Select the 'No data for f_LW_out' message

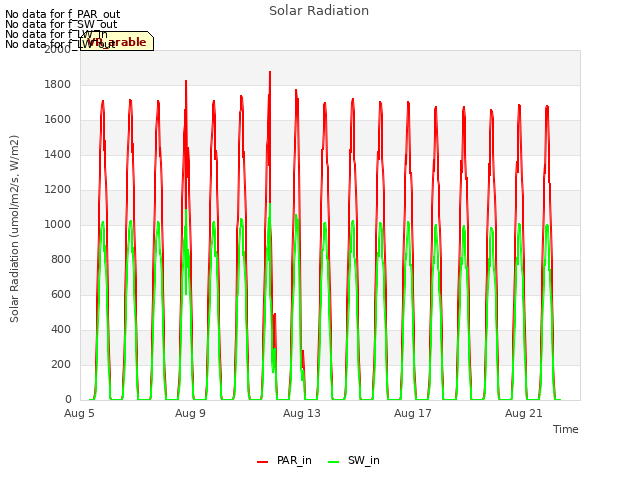pyautogui.click(x=60, y=44)
